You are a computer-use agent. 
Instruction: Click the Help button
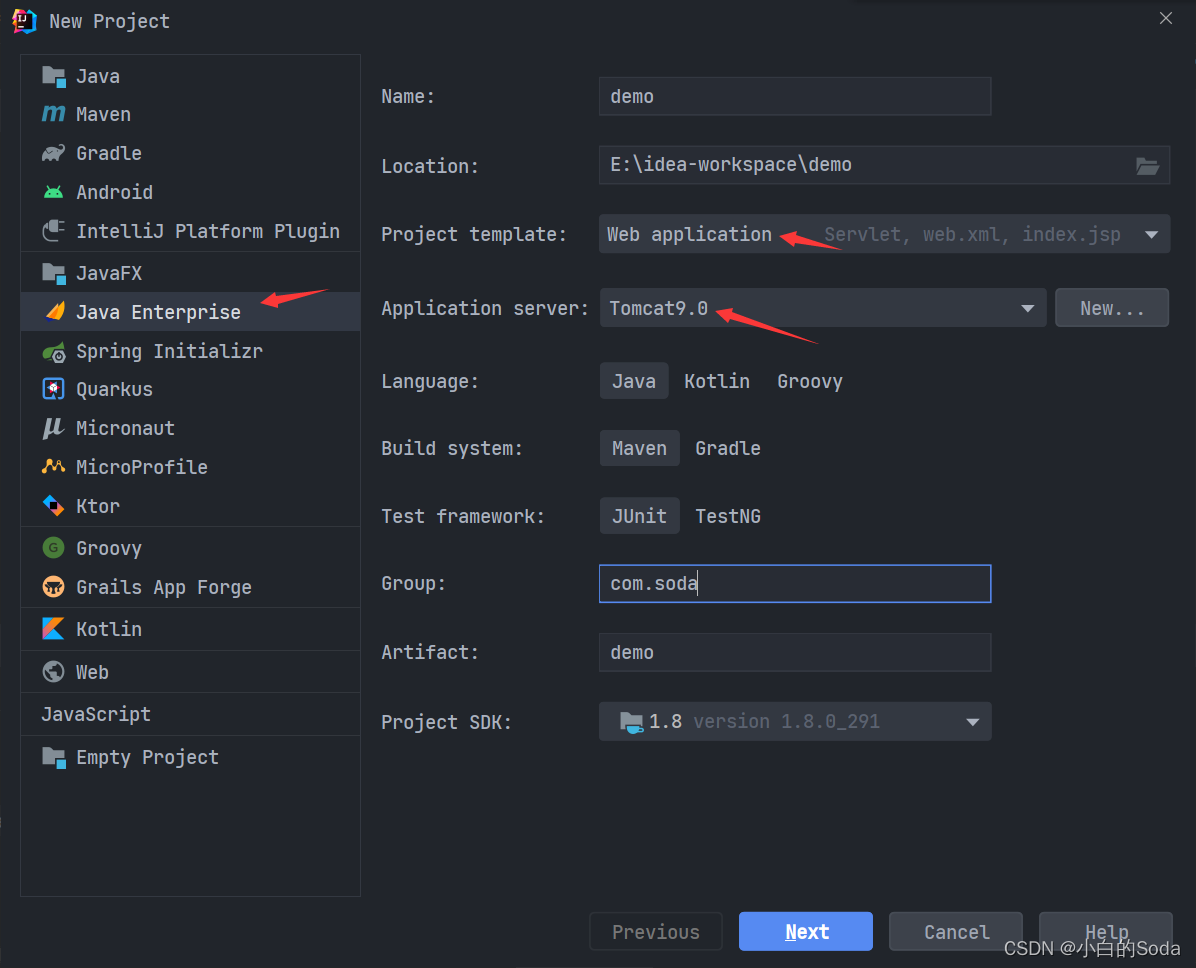coord(1106,931)
